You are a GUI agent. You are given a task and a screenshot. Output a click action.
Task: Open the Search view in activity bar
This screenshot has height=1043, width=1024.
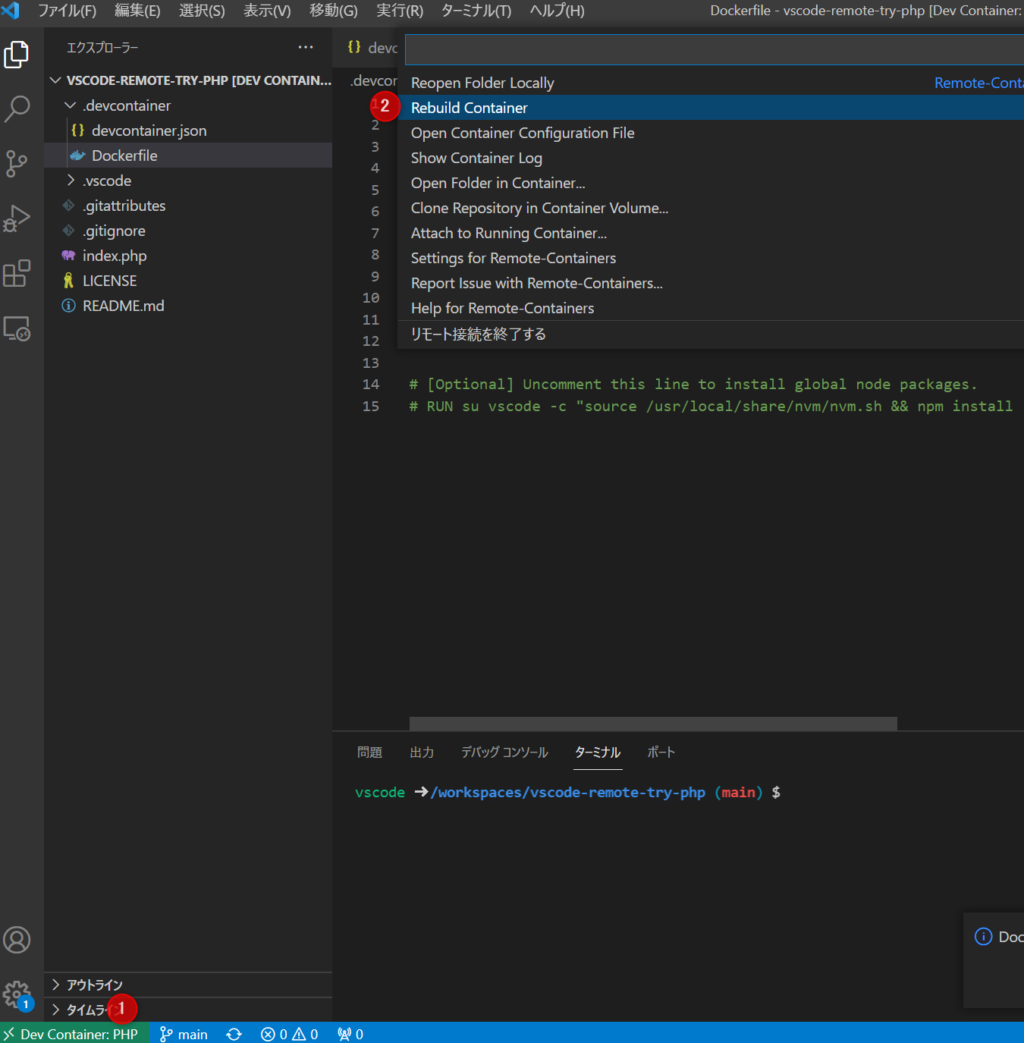tap(17, 108)
